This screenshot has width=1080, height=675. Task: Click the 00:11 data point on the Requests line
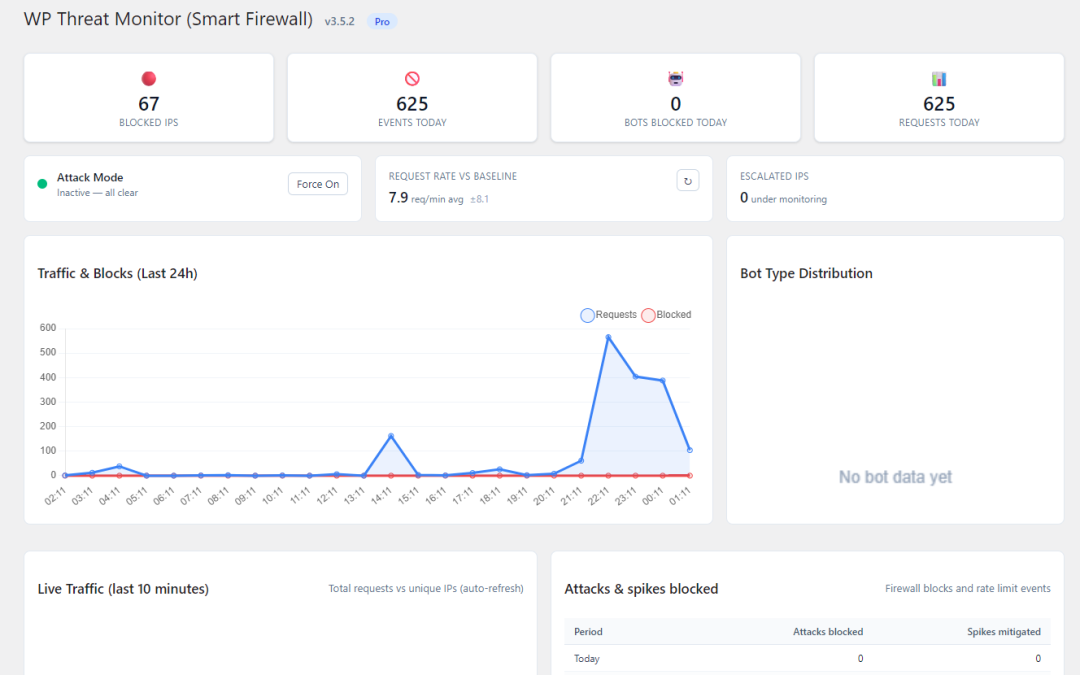tap(663, 380)
